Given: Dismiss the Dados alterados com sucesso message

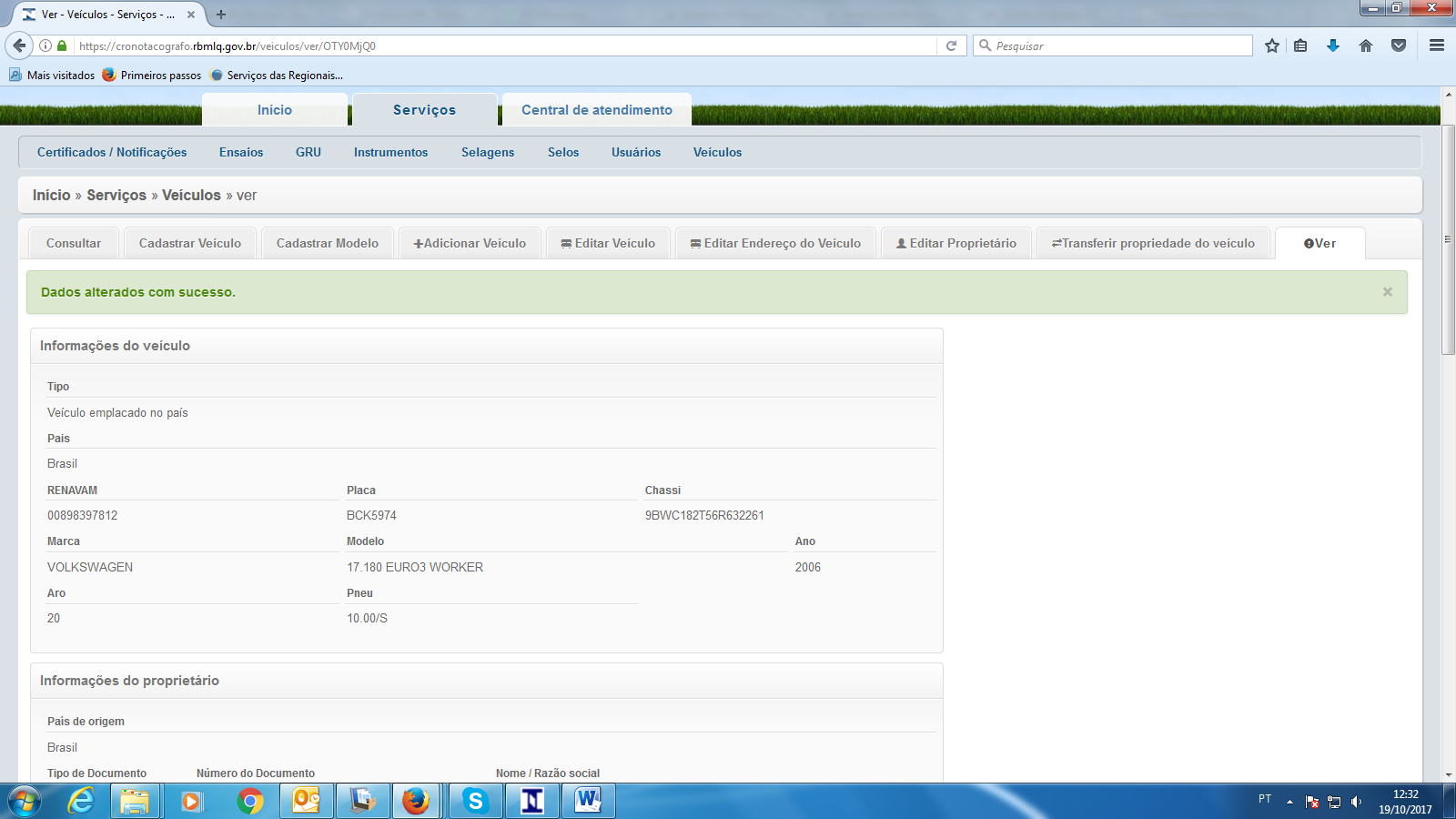Looking at the screenshot, I should pyautogui.click(x=1387, y=291).
